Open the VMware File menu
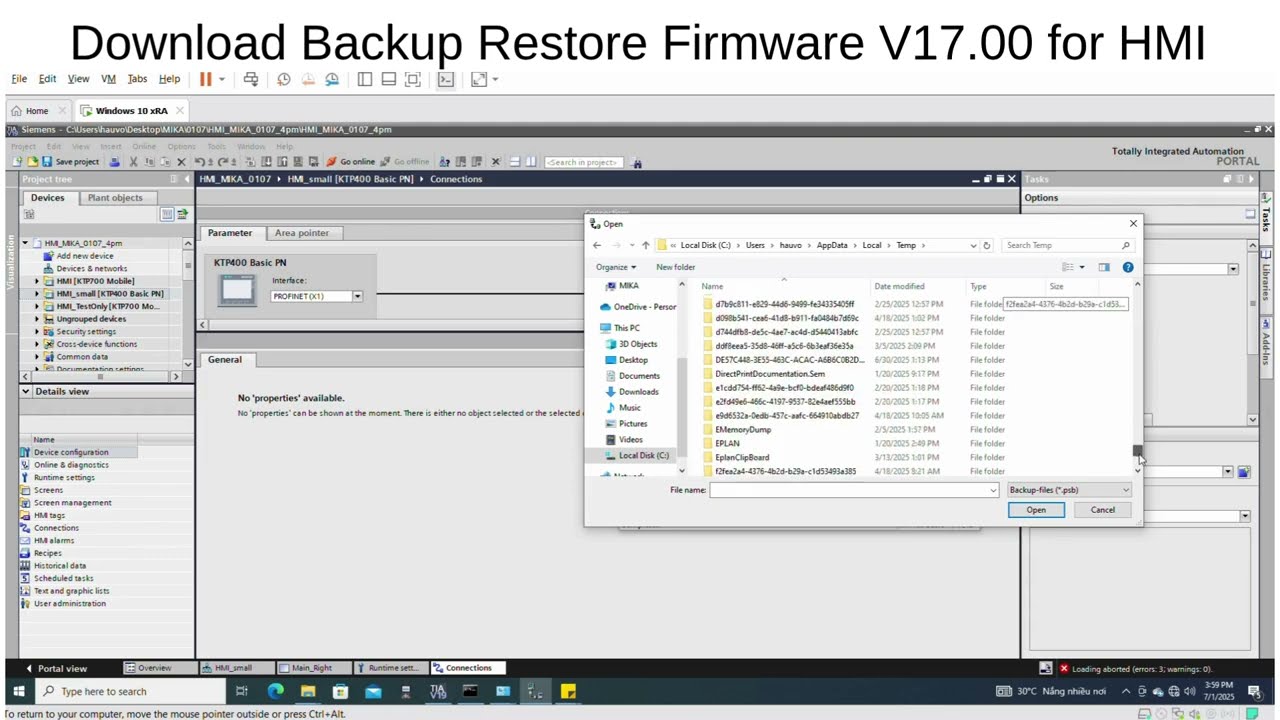The image size is (1280, 720). click(x=19, y=79)
